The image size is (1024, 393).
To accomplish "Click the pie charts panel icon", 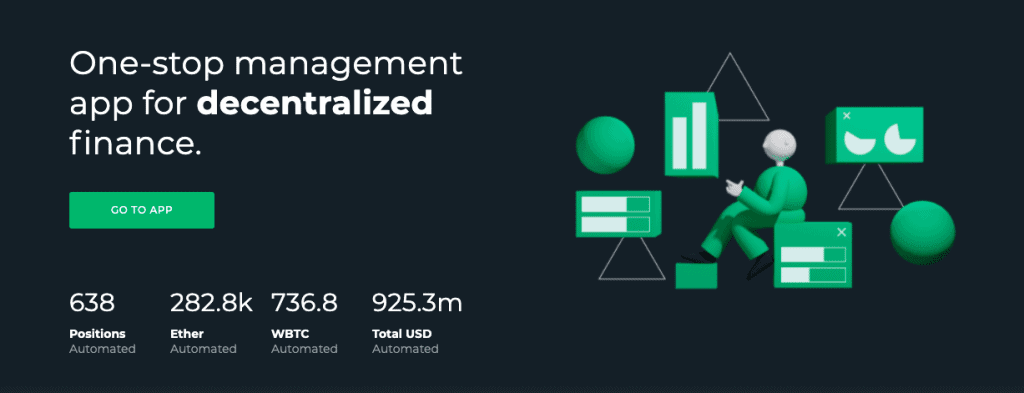I will coord(875,135).
